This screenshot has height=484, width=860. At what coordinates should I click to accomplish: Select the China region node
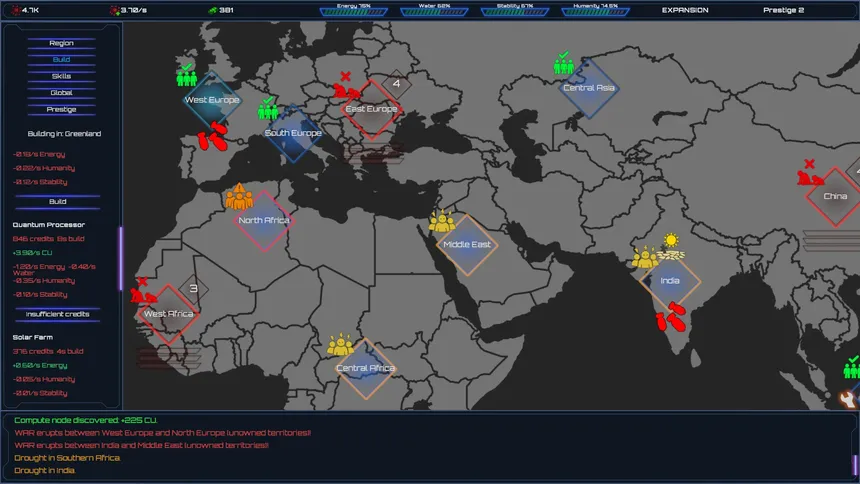(835, 196)
